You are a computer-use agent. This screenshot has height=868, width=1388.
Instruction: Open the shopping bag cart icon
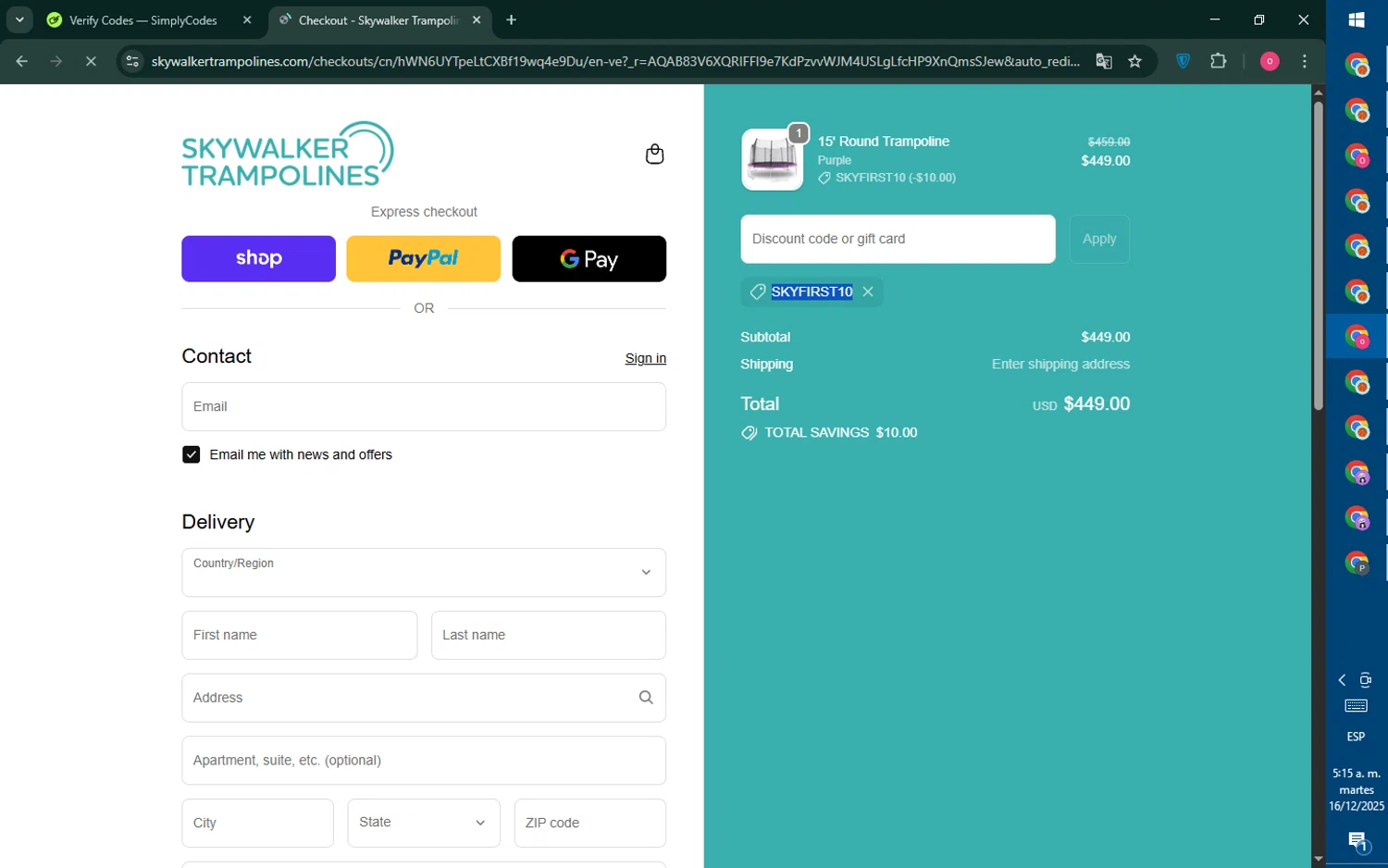[x=654, y=155]
